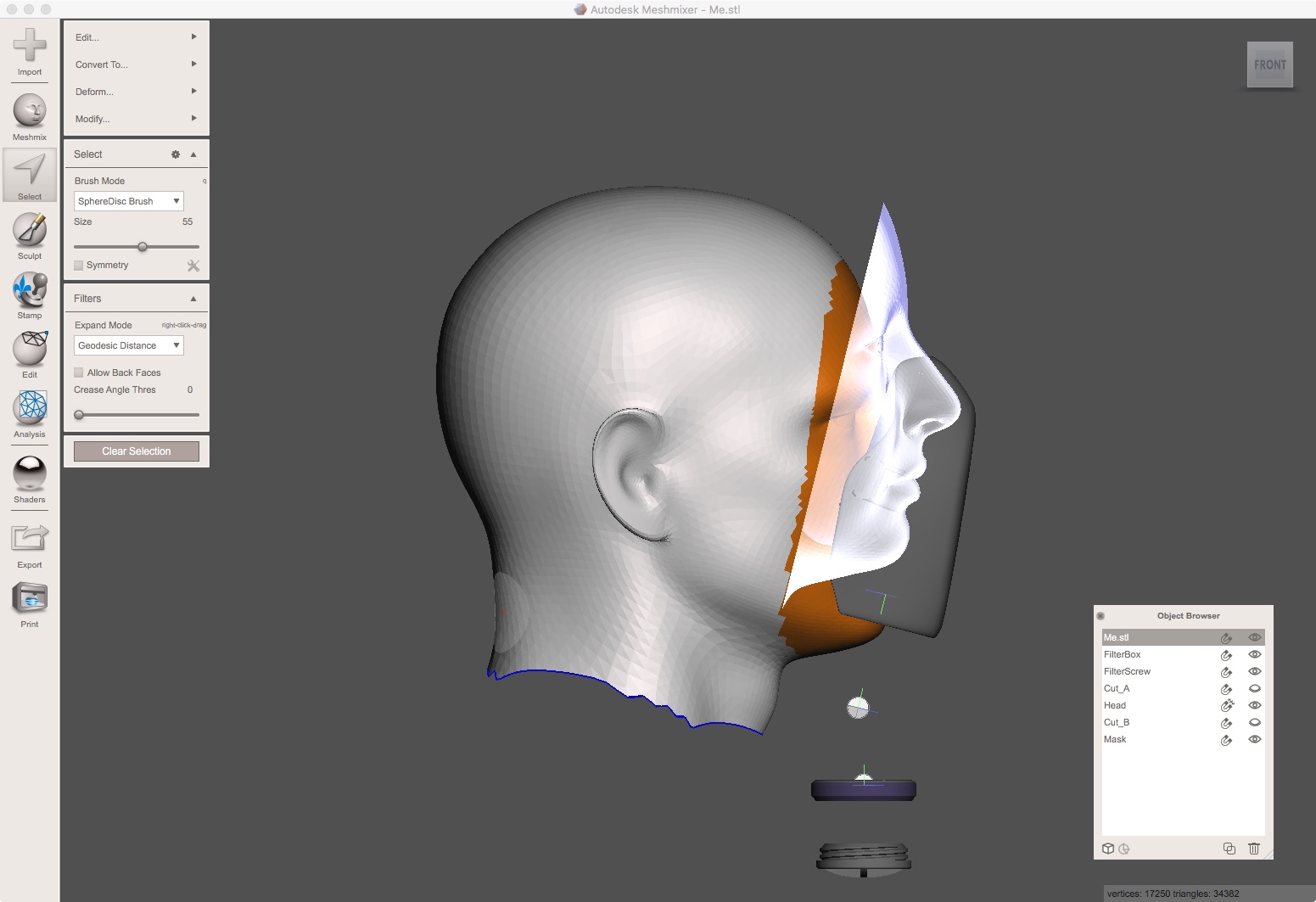Open the Analysis tools
This screenshot has height=902, width=1316.
(x=30, y=413)
